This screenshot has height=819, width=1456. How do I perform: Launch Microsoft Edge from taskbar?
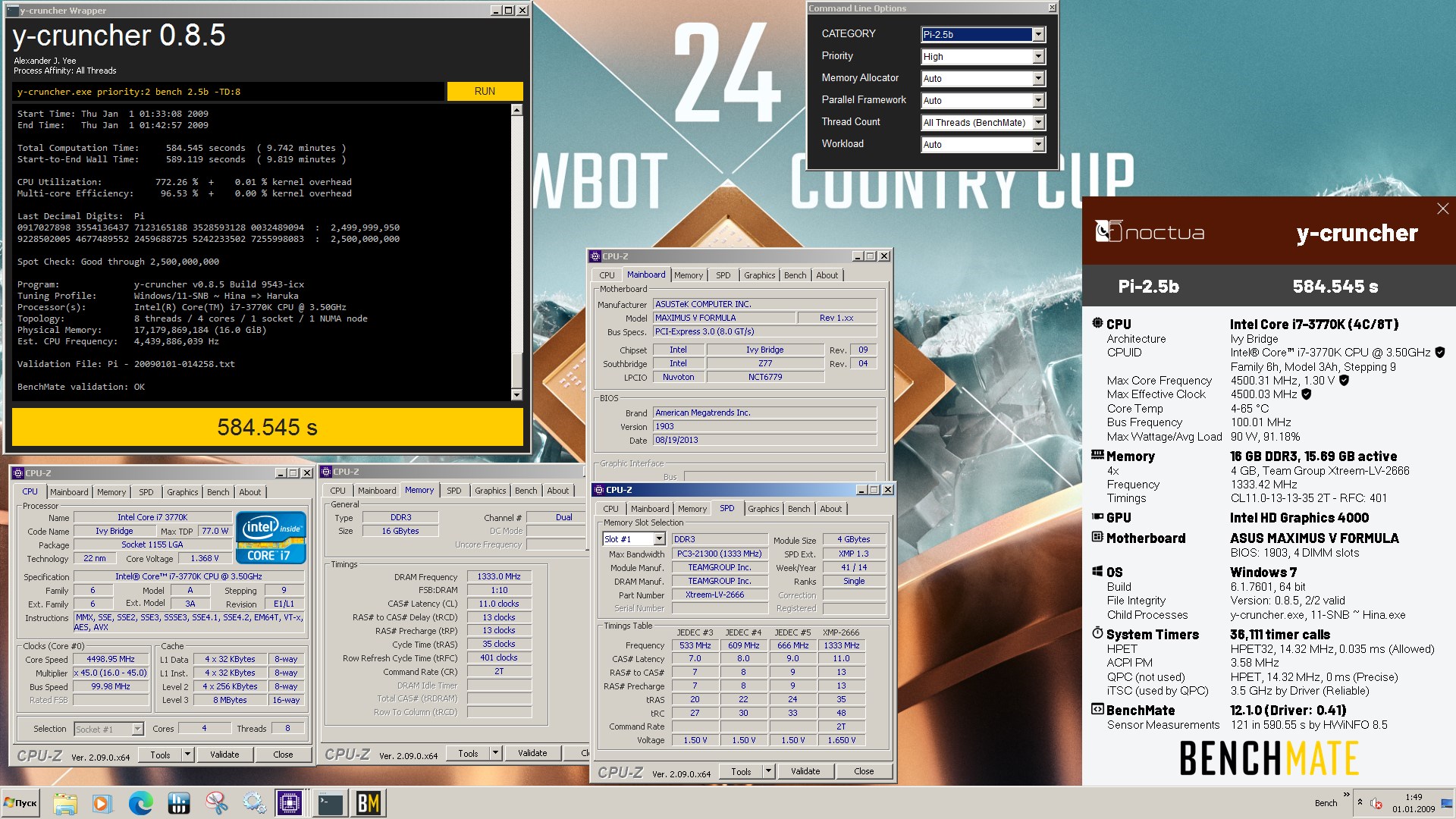[x=140, y=803]
